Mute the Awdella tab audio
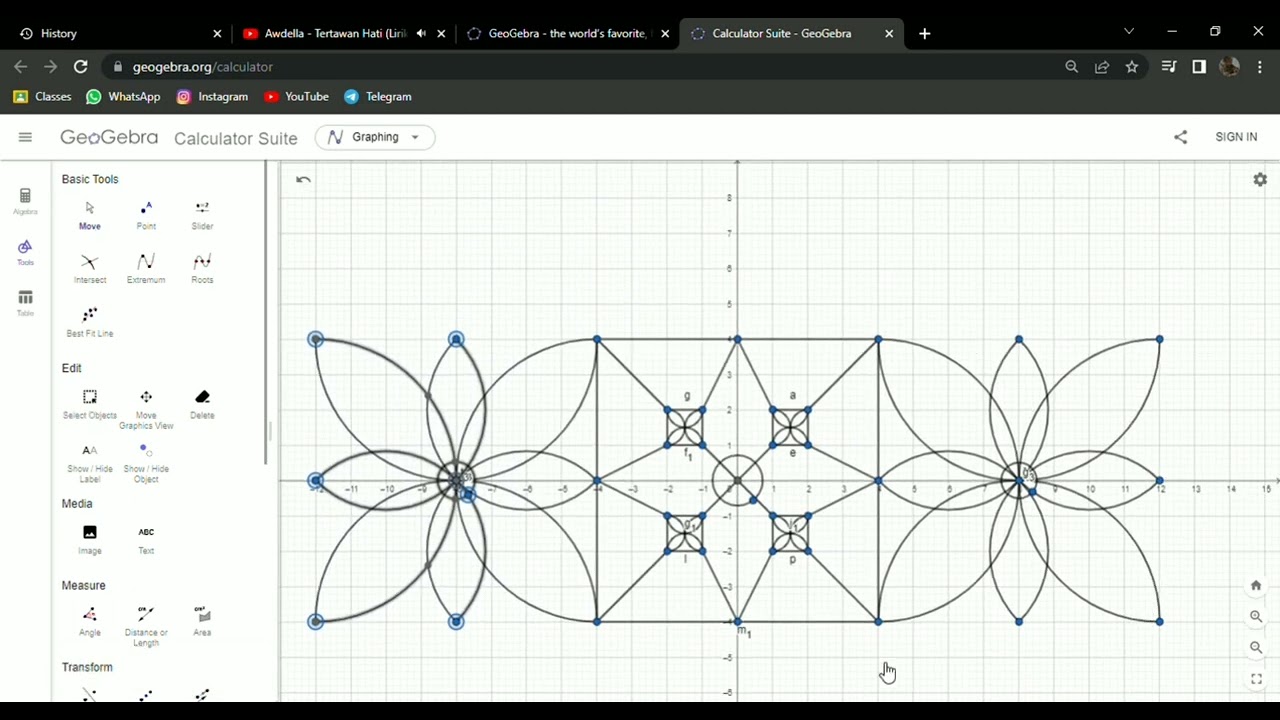The width and height of the screenshot is (1280, 720). [421, 33]
